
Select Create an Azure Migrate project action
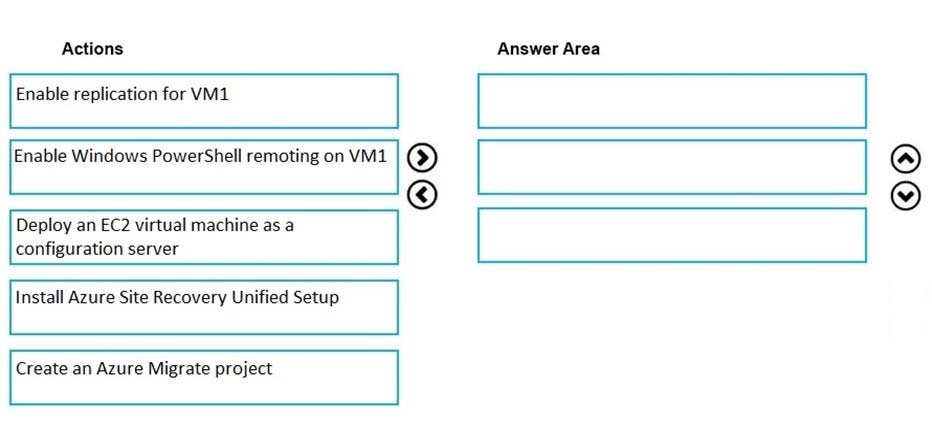click(x=204, y=378)
